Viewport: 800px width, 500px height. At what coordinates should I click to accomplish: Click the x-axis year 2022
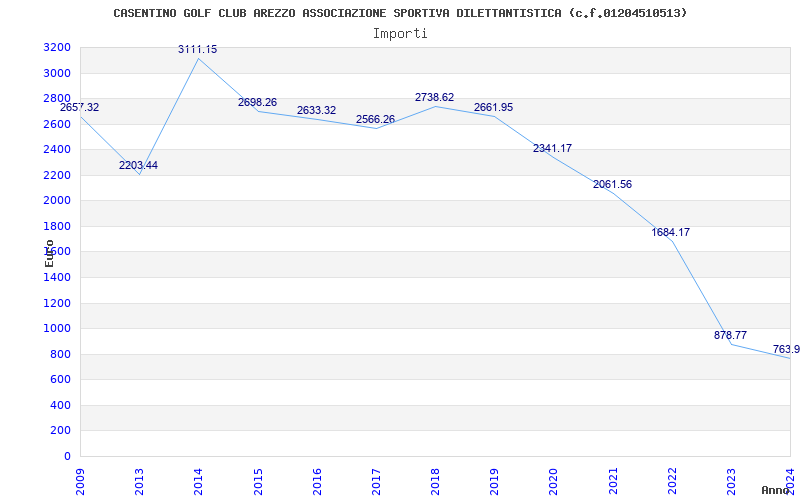click(672, 482)
